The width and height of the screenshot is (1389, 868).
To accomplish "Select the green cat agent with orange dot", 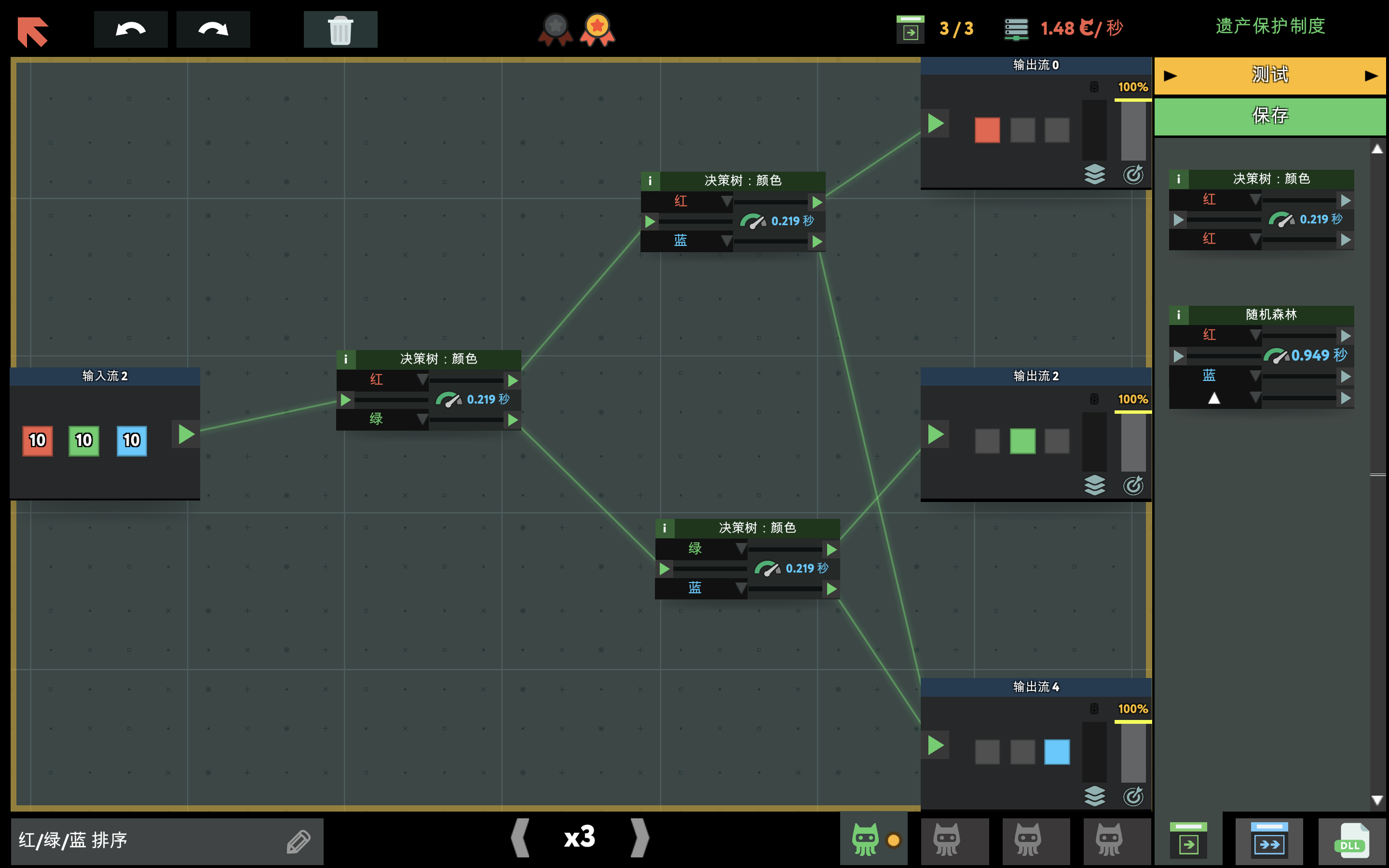I will click(x=867, y=840).
